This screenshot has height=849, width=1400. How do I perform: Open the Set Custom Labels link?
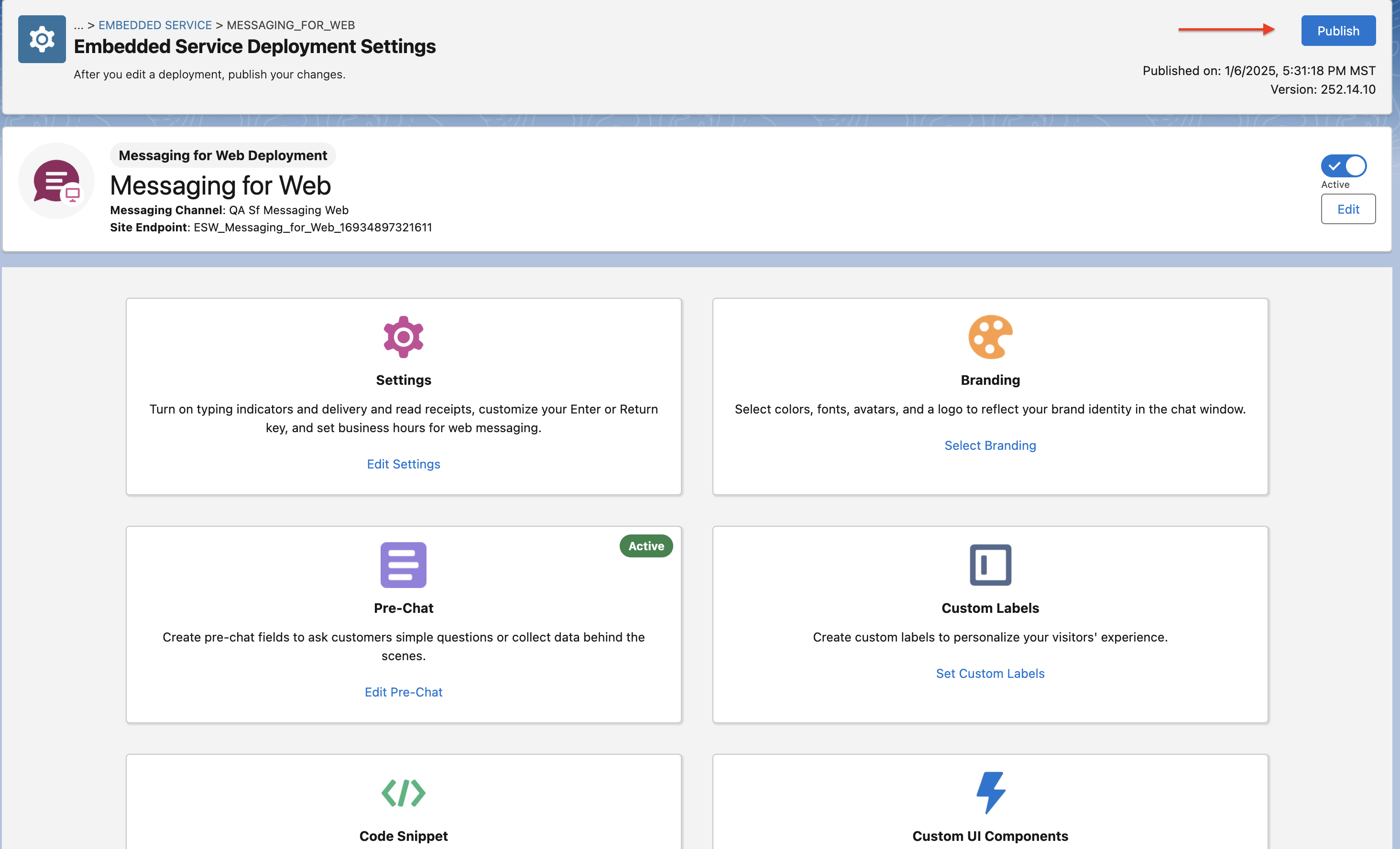(x=990, y=673)
